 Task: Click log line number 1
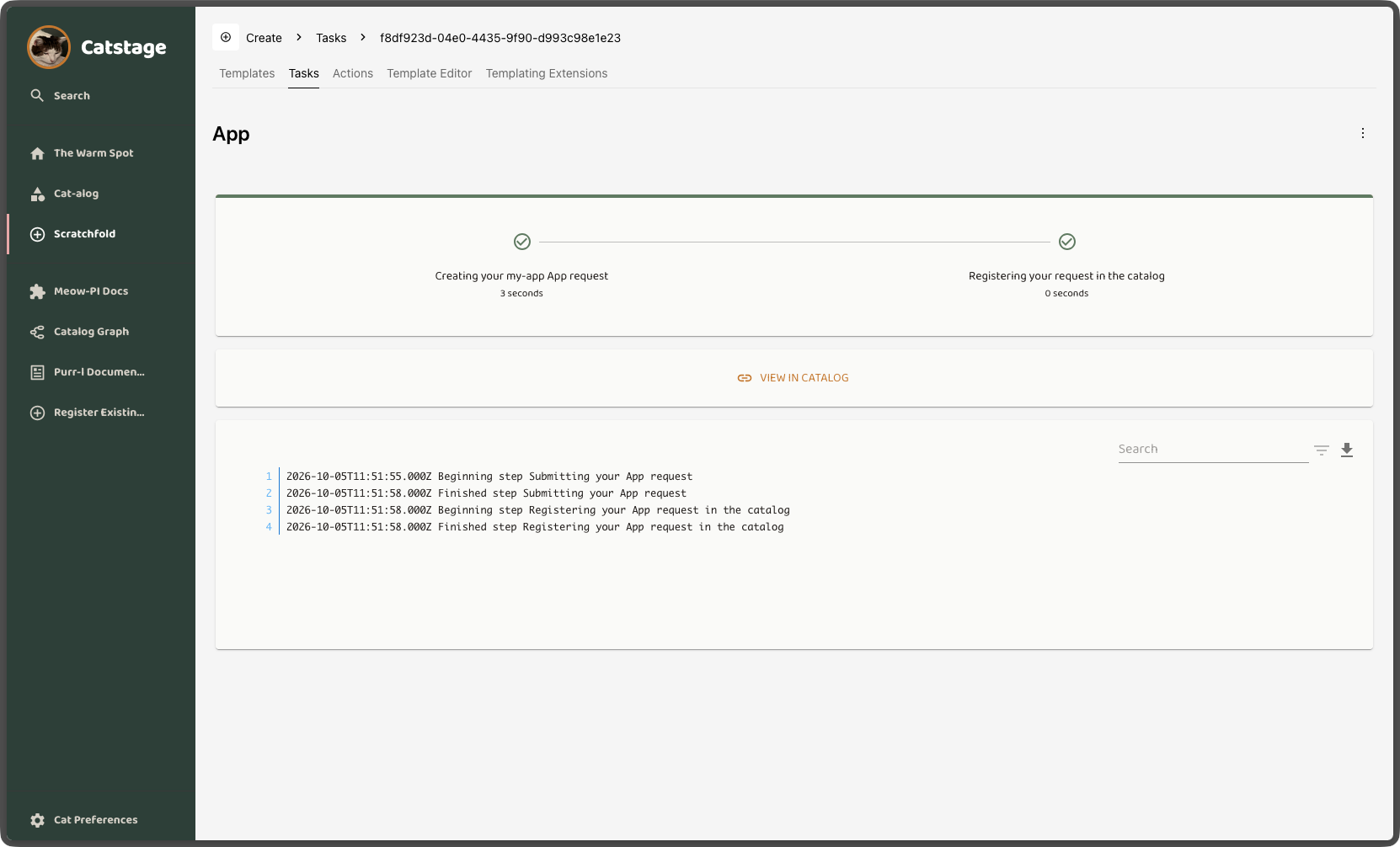coord(269,477)
